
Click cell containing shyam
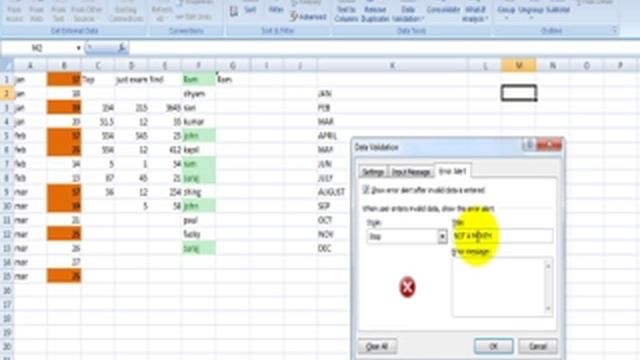pyautogui.click(x=199, y=93)
